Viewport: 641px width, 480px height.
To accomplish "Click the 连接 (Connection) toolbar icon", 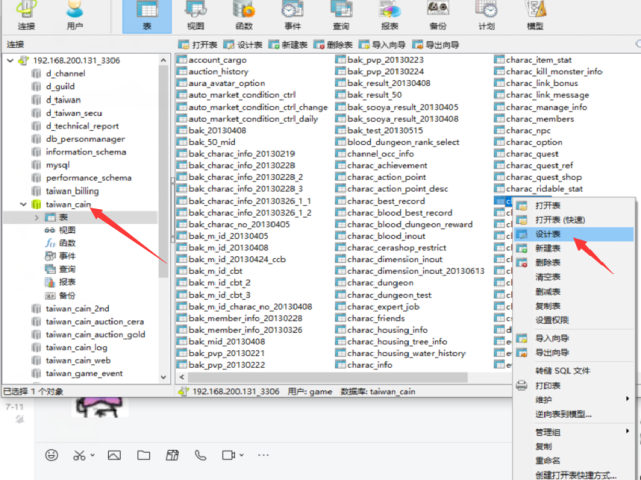I will click(x=25, y=15).
